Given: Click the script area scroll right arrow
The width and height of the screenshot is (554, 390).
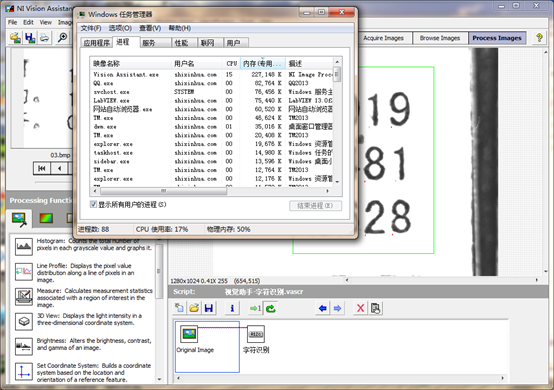Looking at the screenshot, I should coord(502,378).
